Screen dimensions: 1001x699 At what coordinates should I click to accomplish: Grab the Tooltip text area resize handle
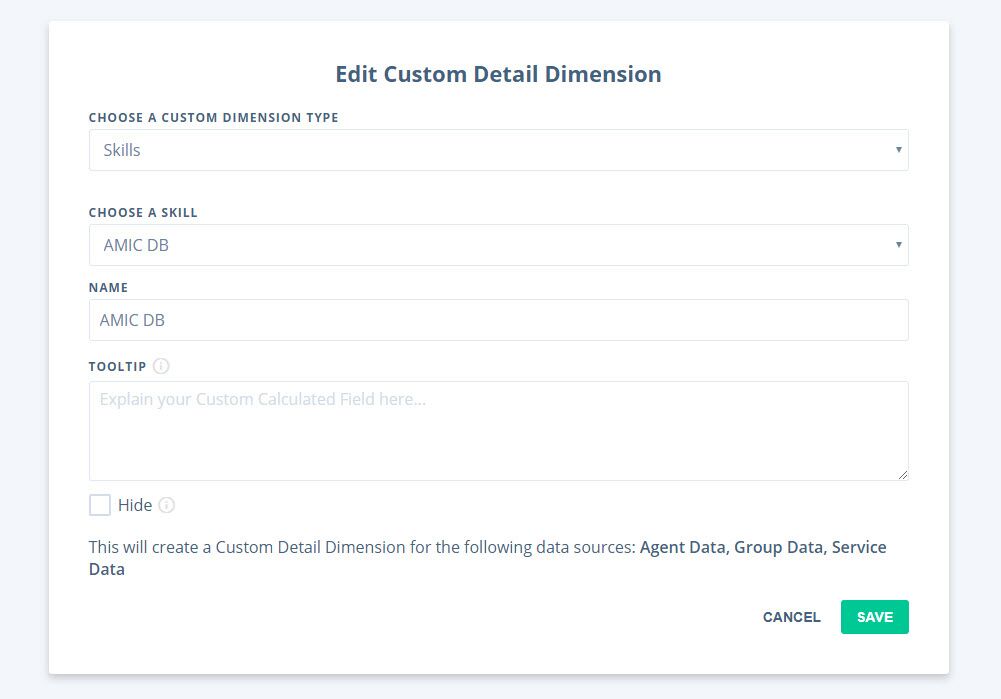point(902,474)
